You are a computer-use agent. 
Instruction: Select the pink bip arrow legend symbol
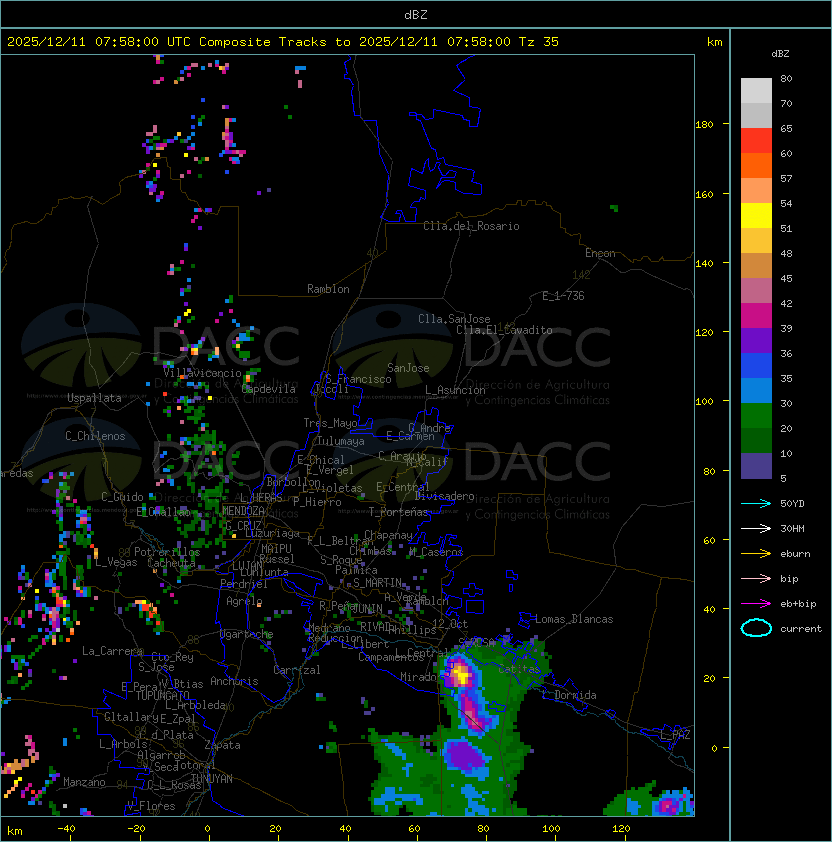(756, 578)
